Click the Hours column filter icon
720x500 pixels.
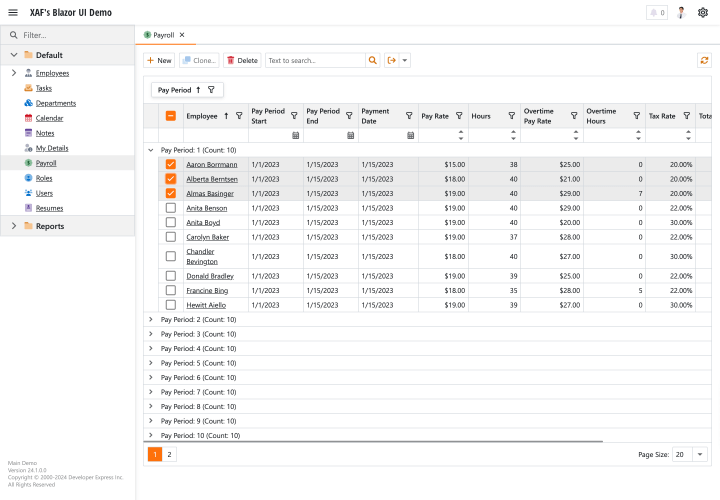tap(512, 116)
